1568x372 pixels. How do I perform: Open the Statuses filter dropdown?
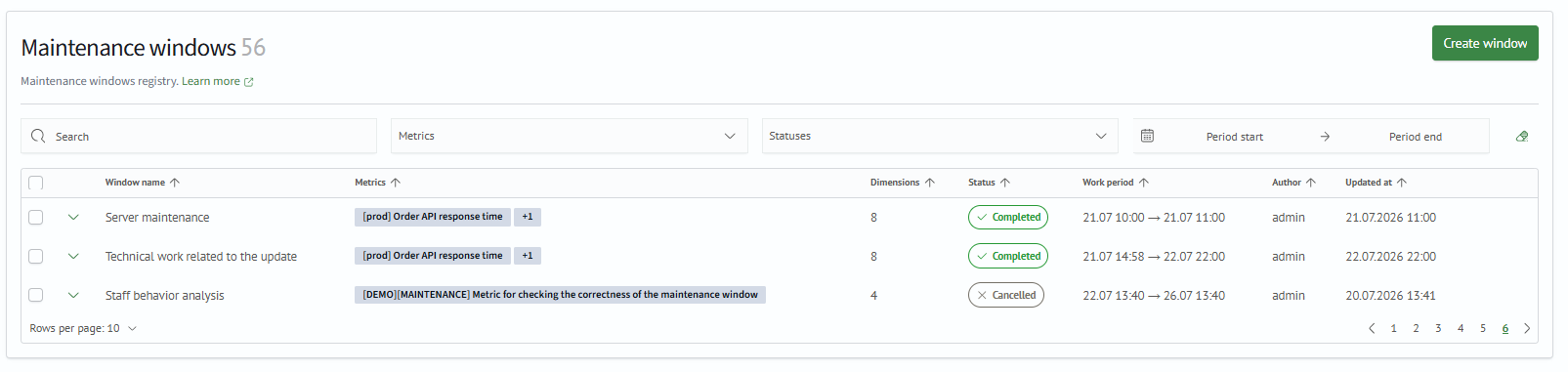pos(940,136)
